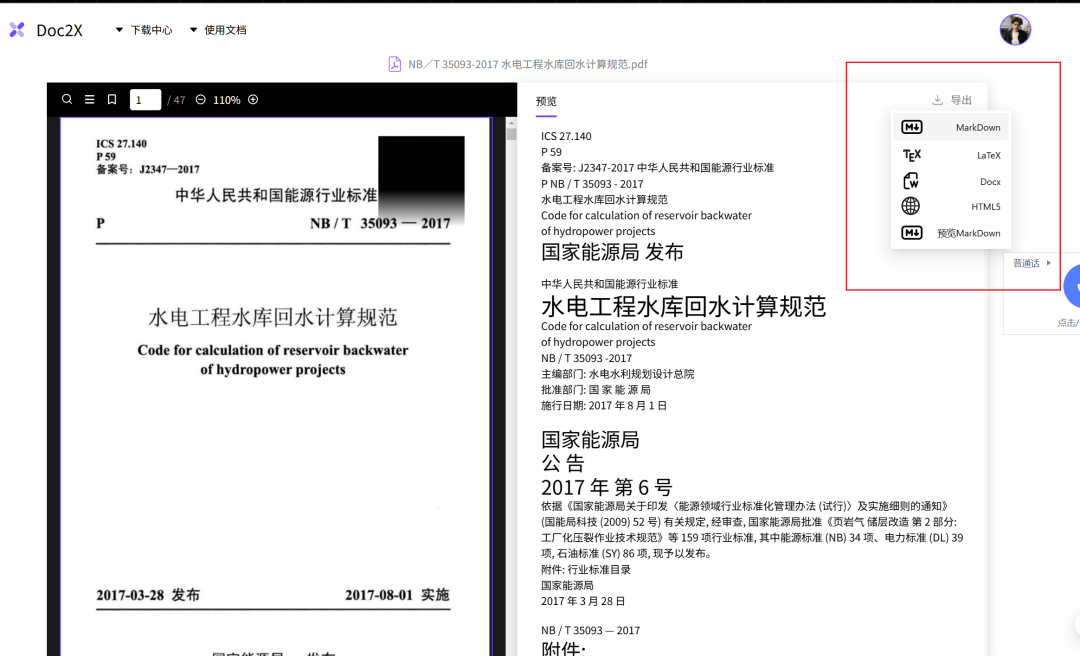Zoom out using the minus icon
The width and height of the screenshot is (1080, 656).
coord(200,99)
